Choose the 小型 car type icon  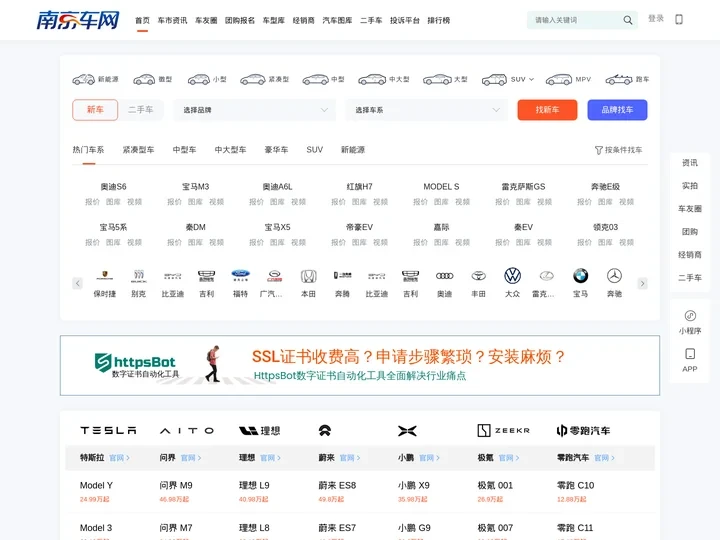point(199,79)
